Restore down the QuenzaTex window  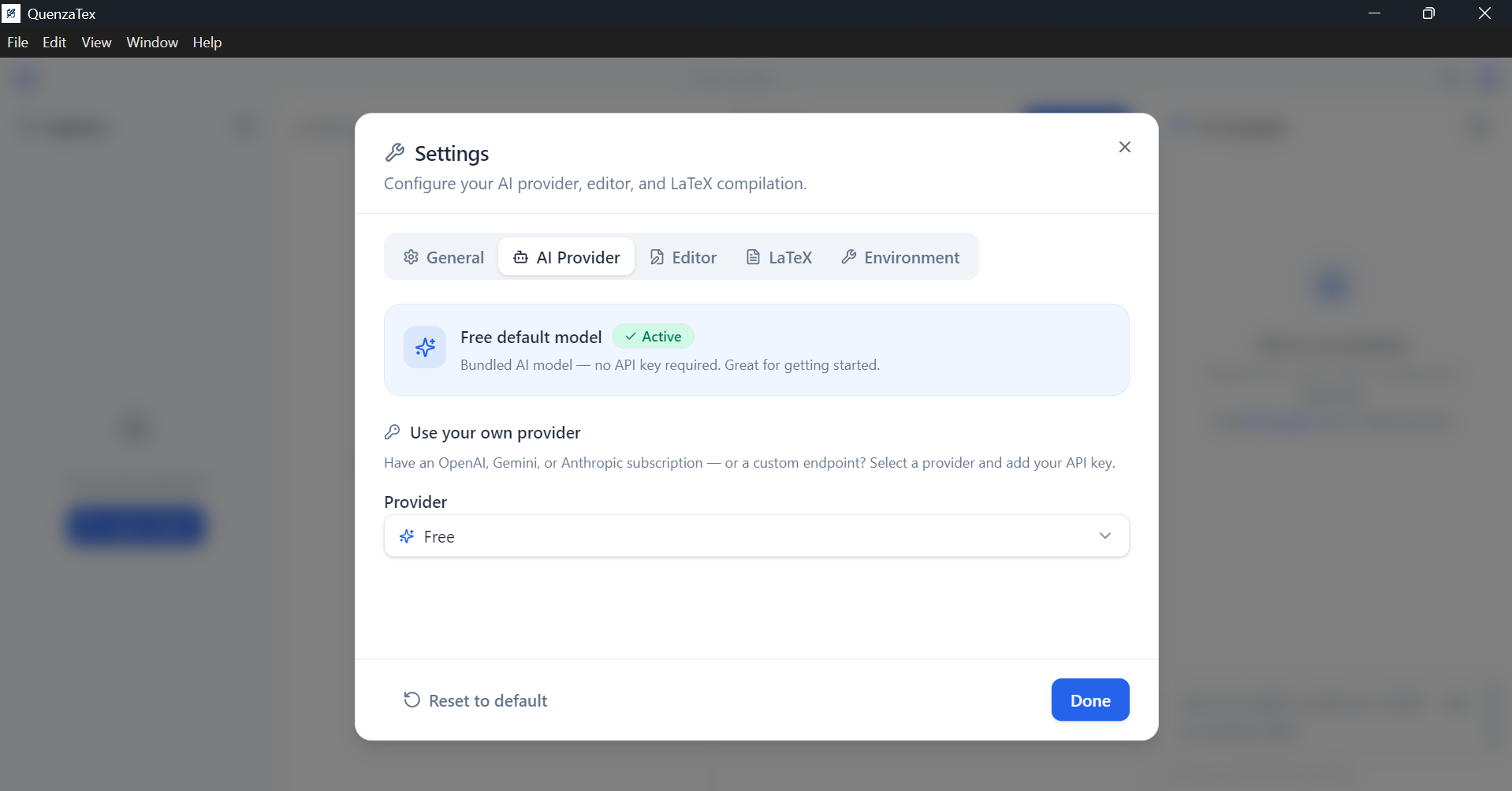(x=1428, y=13)
